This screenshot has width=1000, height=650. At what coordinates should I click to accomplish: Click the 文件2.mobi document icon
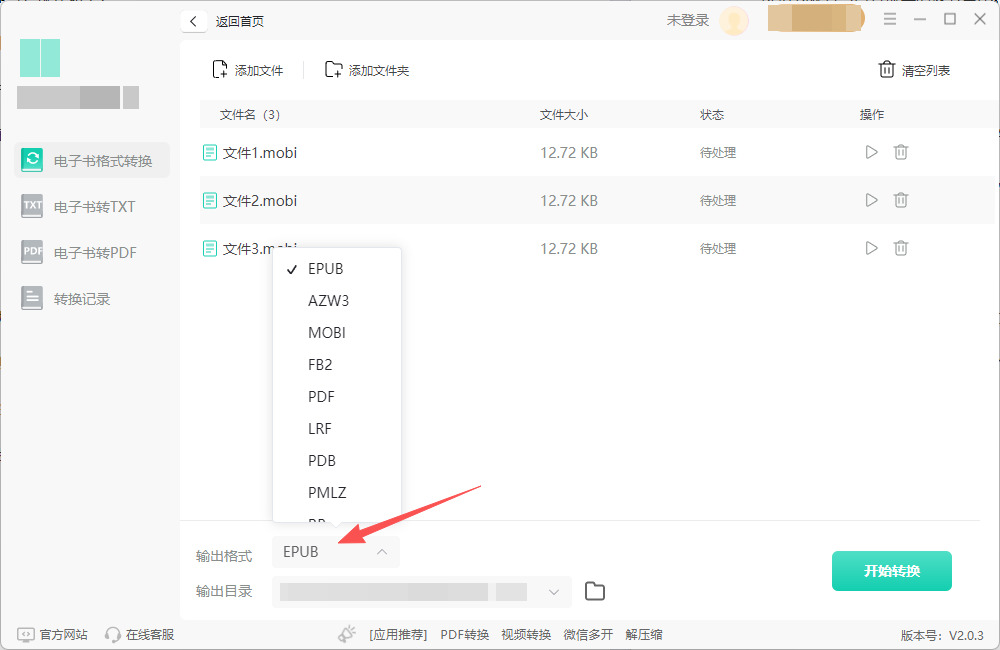209,201
